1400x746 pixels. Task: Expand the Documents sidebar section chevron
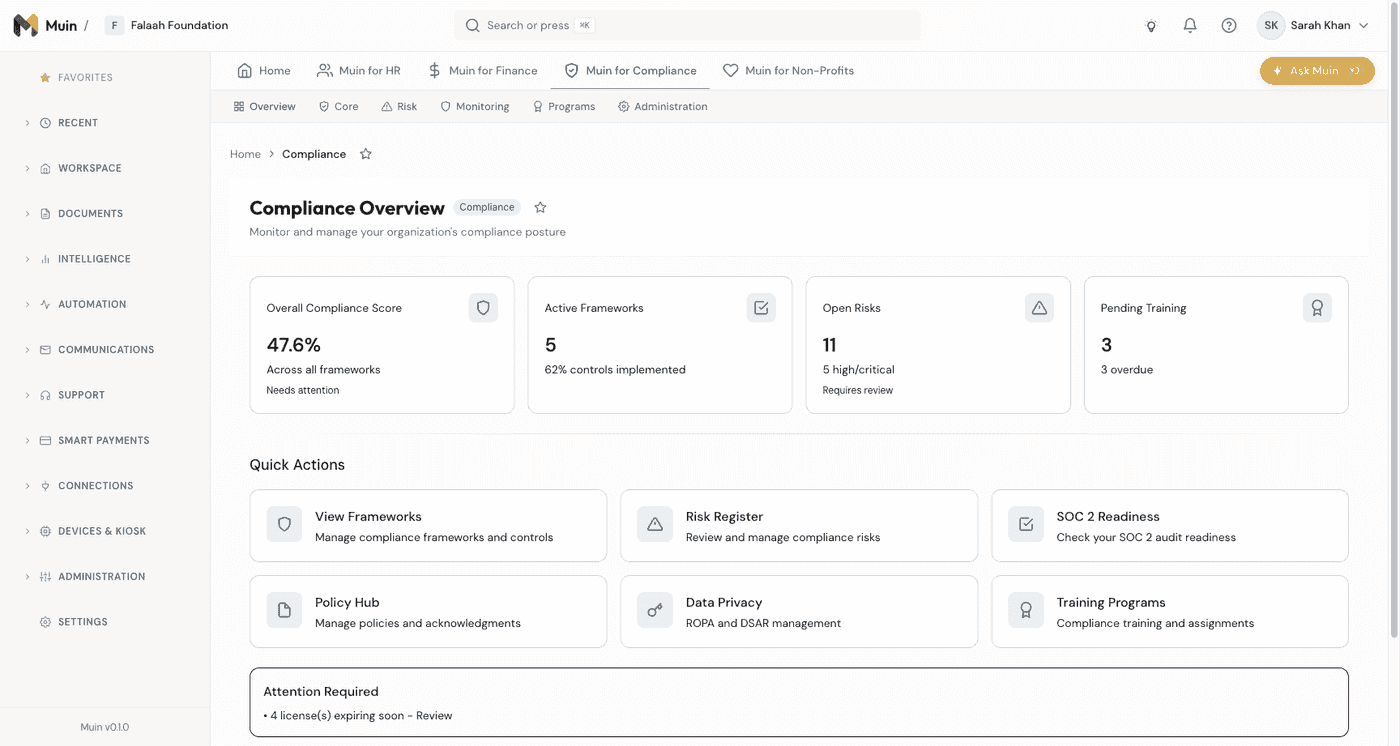(27, 214)
